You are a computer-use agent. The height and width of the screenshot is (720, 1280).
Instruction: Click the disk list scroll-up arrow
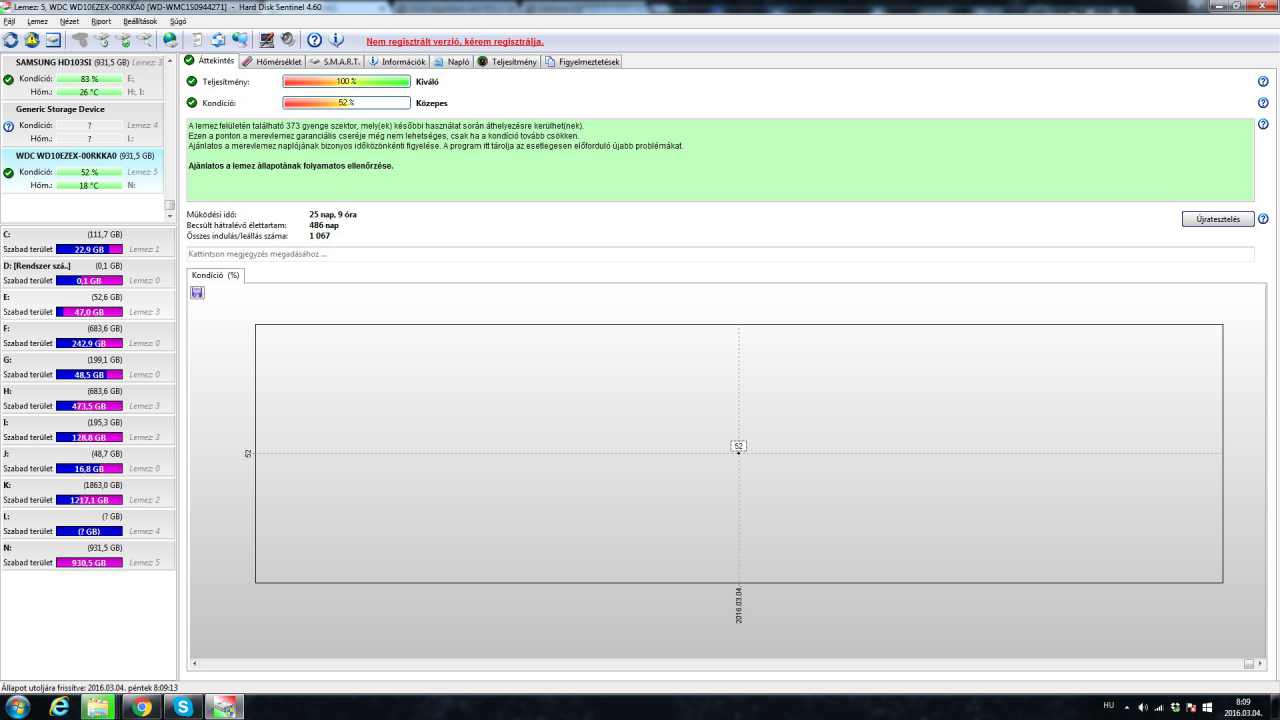(x=170, y=60)
